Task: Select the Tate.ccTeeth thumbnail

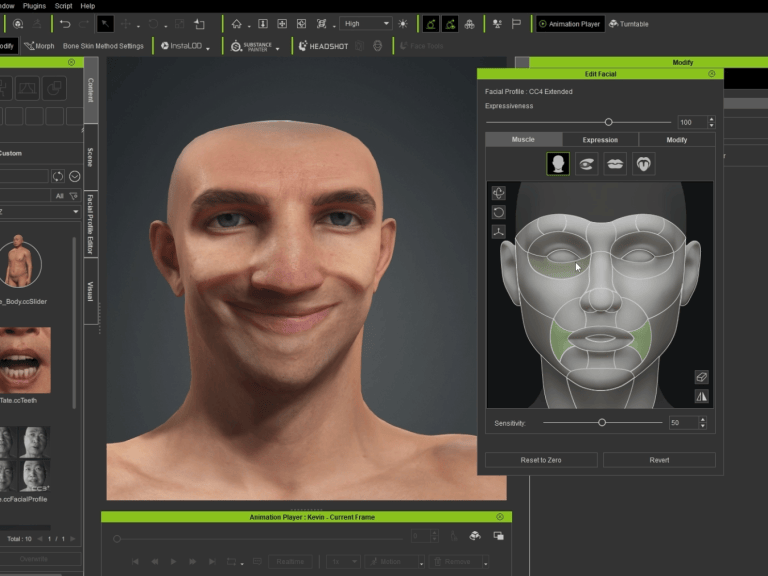Action: (25, 360)
